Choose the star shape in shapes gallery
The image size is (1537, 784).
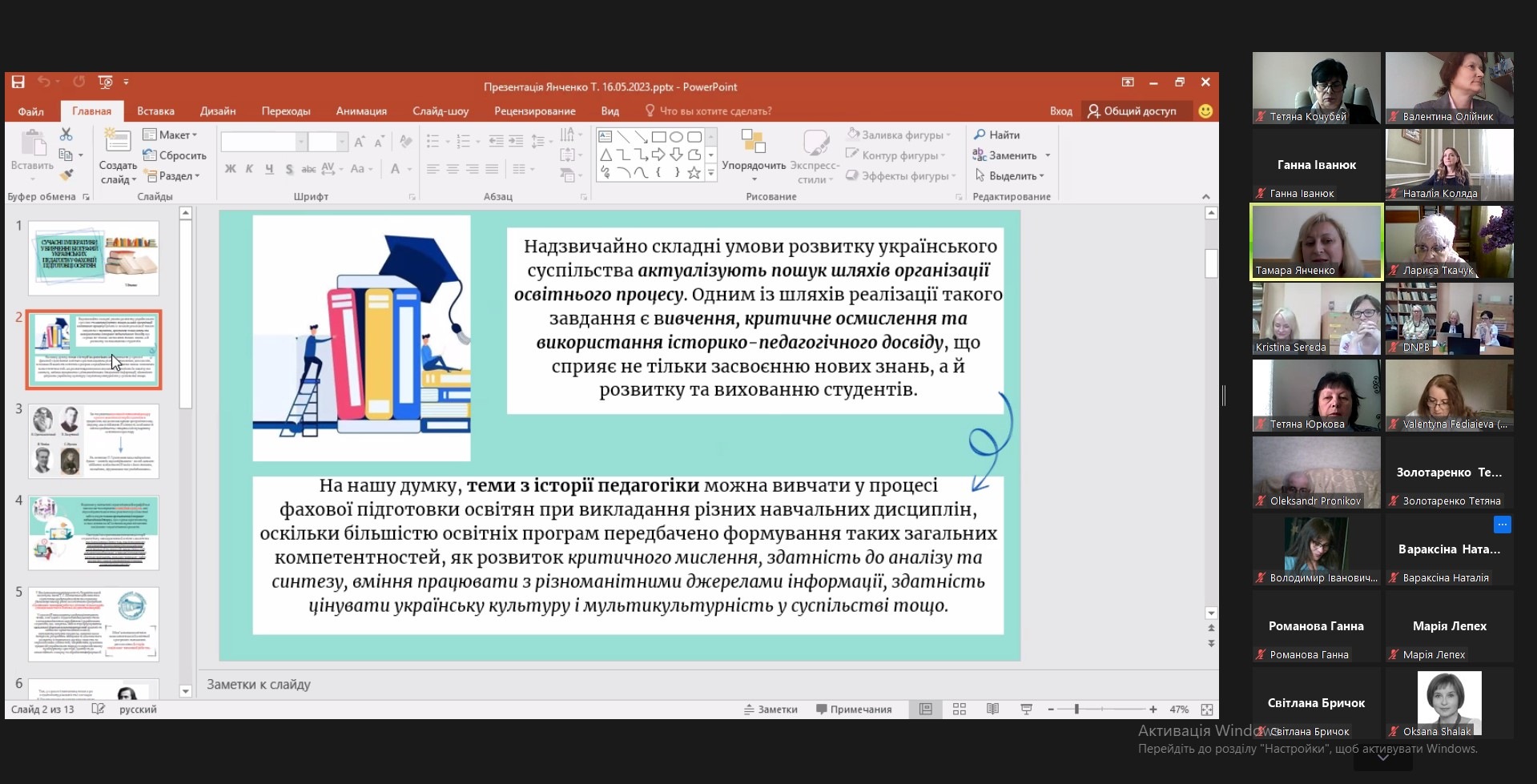point(694,172)
